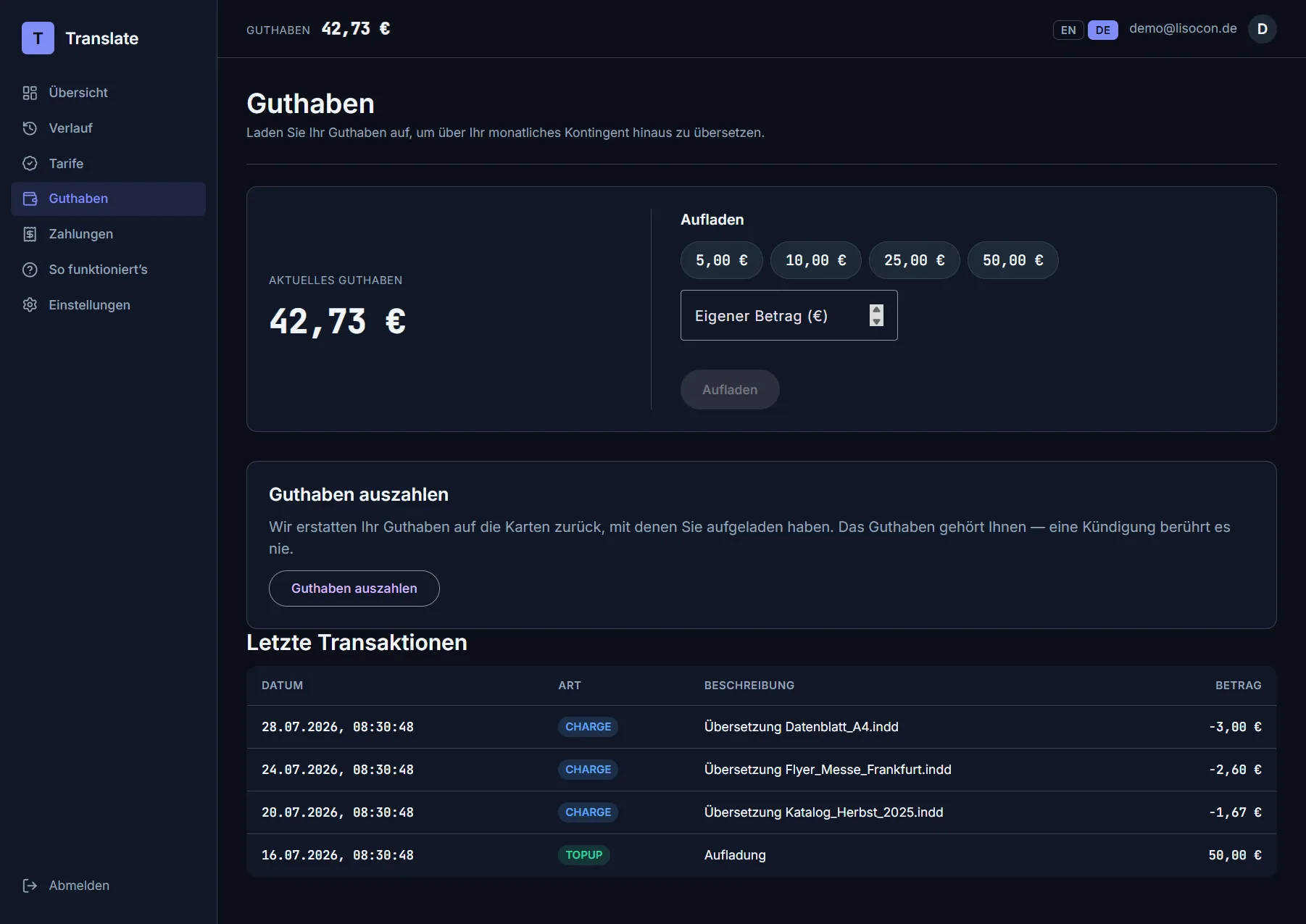Choose the 10,00 € top-up amount
The width and height of the screenshot is (1306, 924).
click(x=815, y=260)
